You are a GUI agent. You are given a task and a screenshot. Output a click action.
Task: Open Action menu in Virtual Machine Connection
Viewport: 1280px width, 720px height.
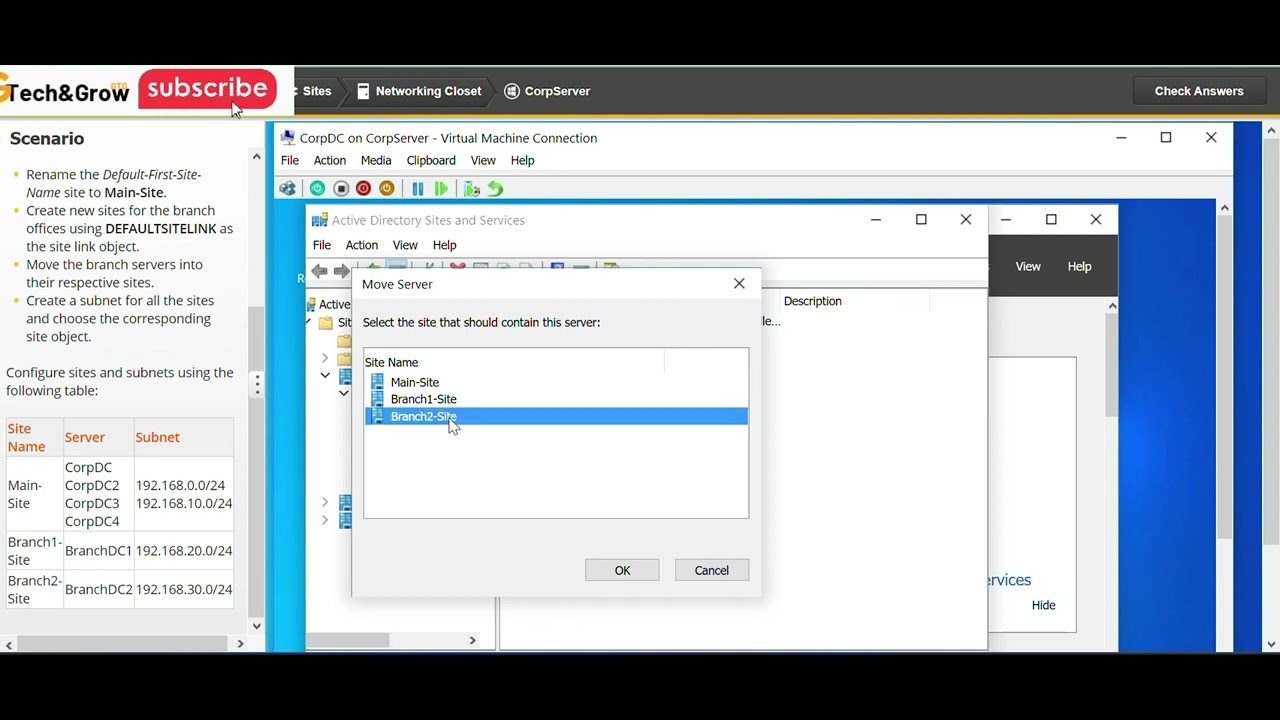tap(330, 160)
